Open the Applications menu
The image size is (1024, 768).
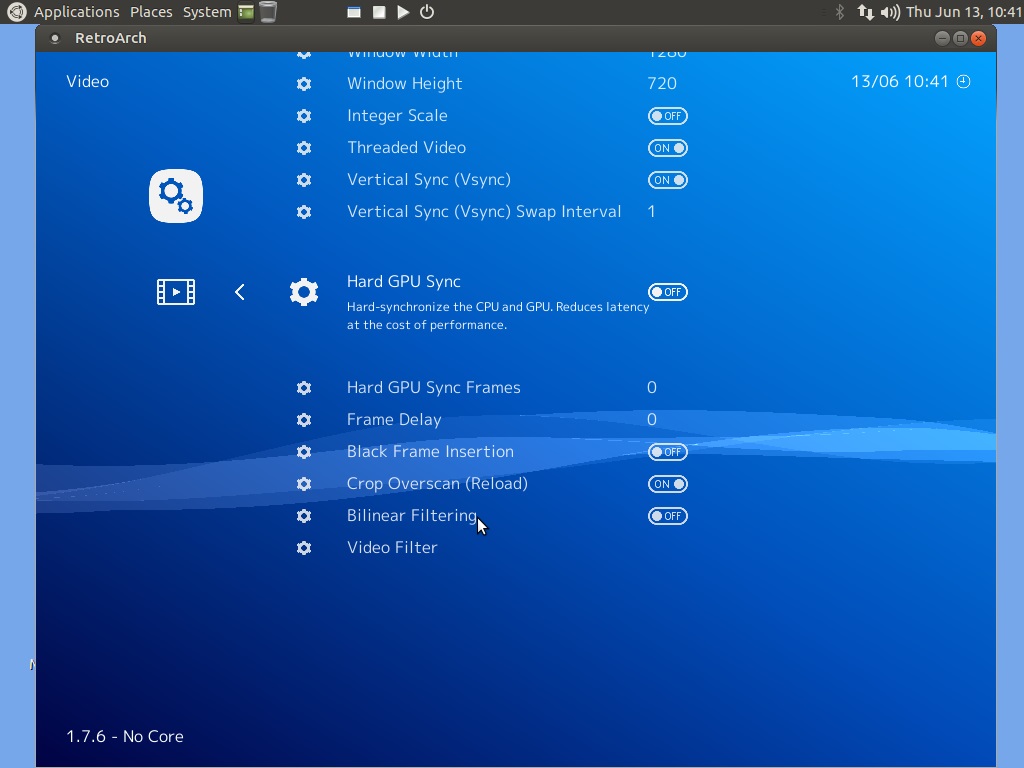pos(76,12)
